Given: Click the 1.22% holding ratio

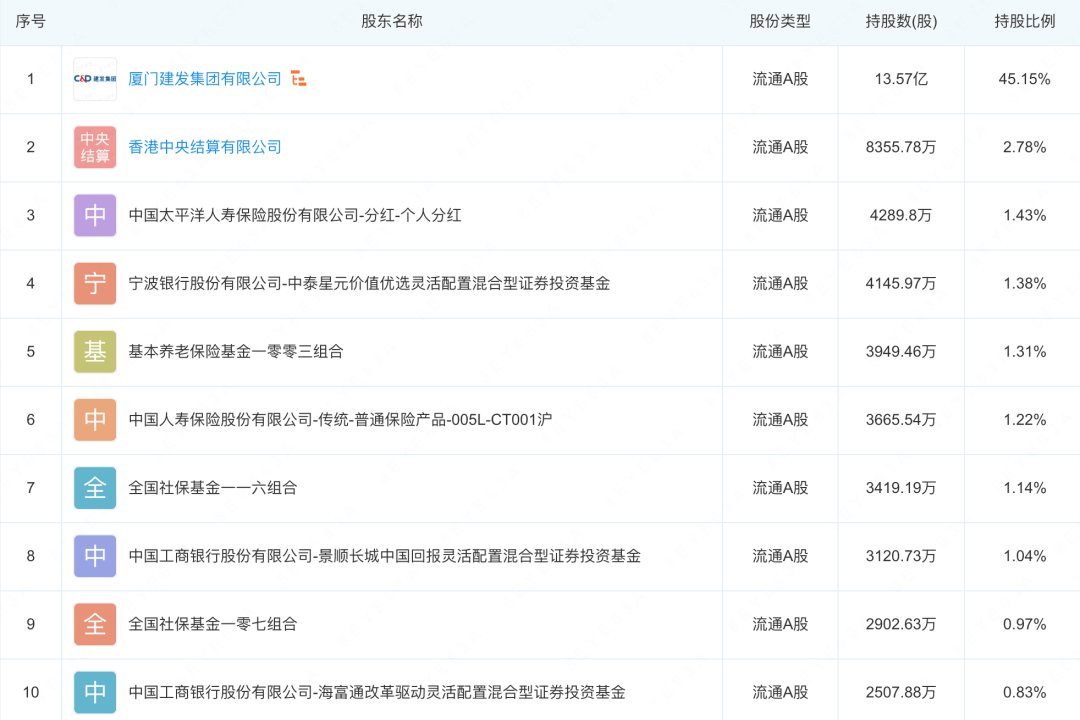Looking at the screenshot, I should (x=1024, y=420).
